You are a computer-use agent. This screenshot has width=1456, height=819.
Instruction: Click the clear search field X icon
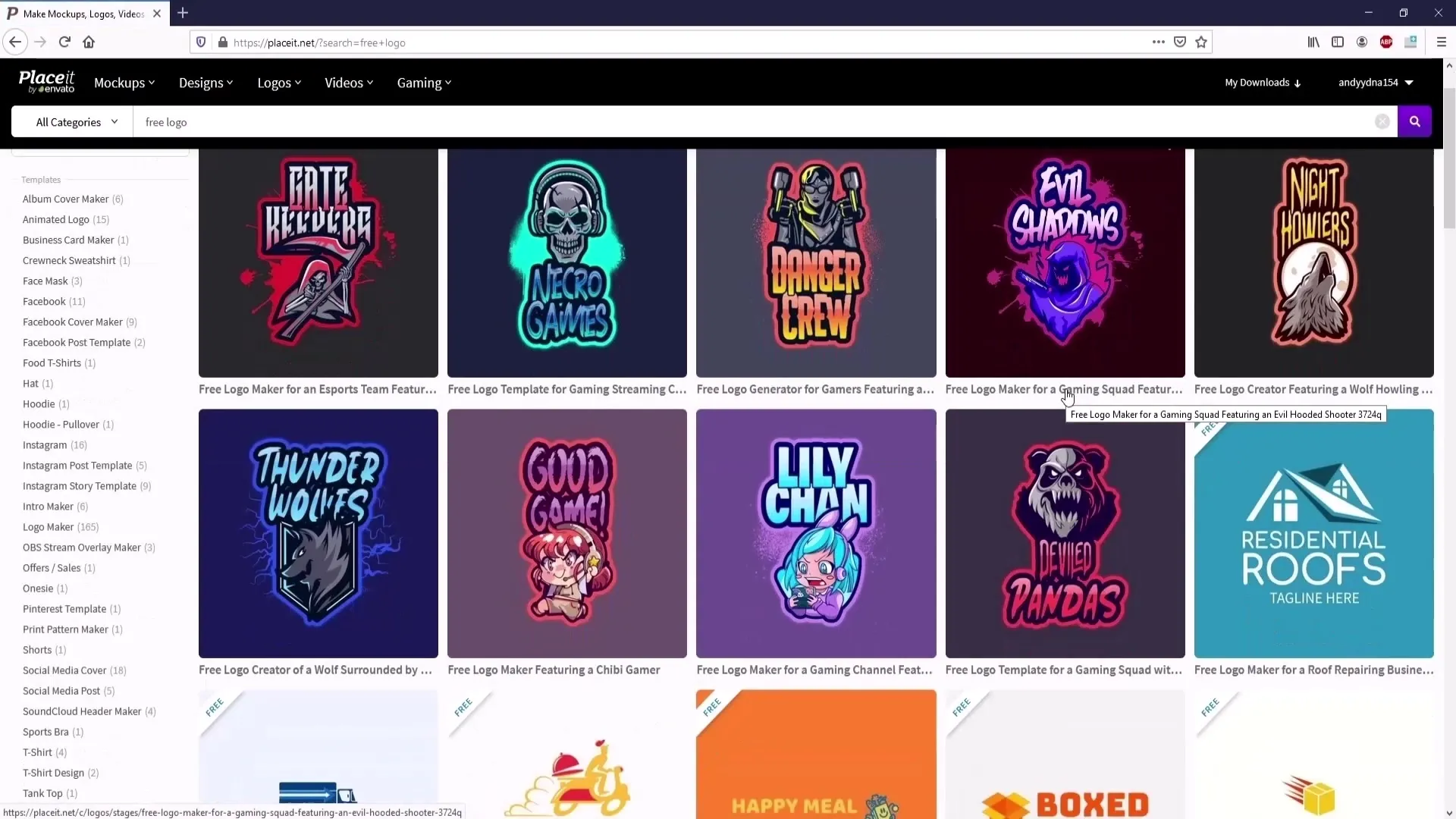pyautogui.click(x=1383, y=121)
